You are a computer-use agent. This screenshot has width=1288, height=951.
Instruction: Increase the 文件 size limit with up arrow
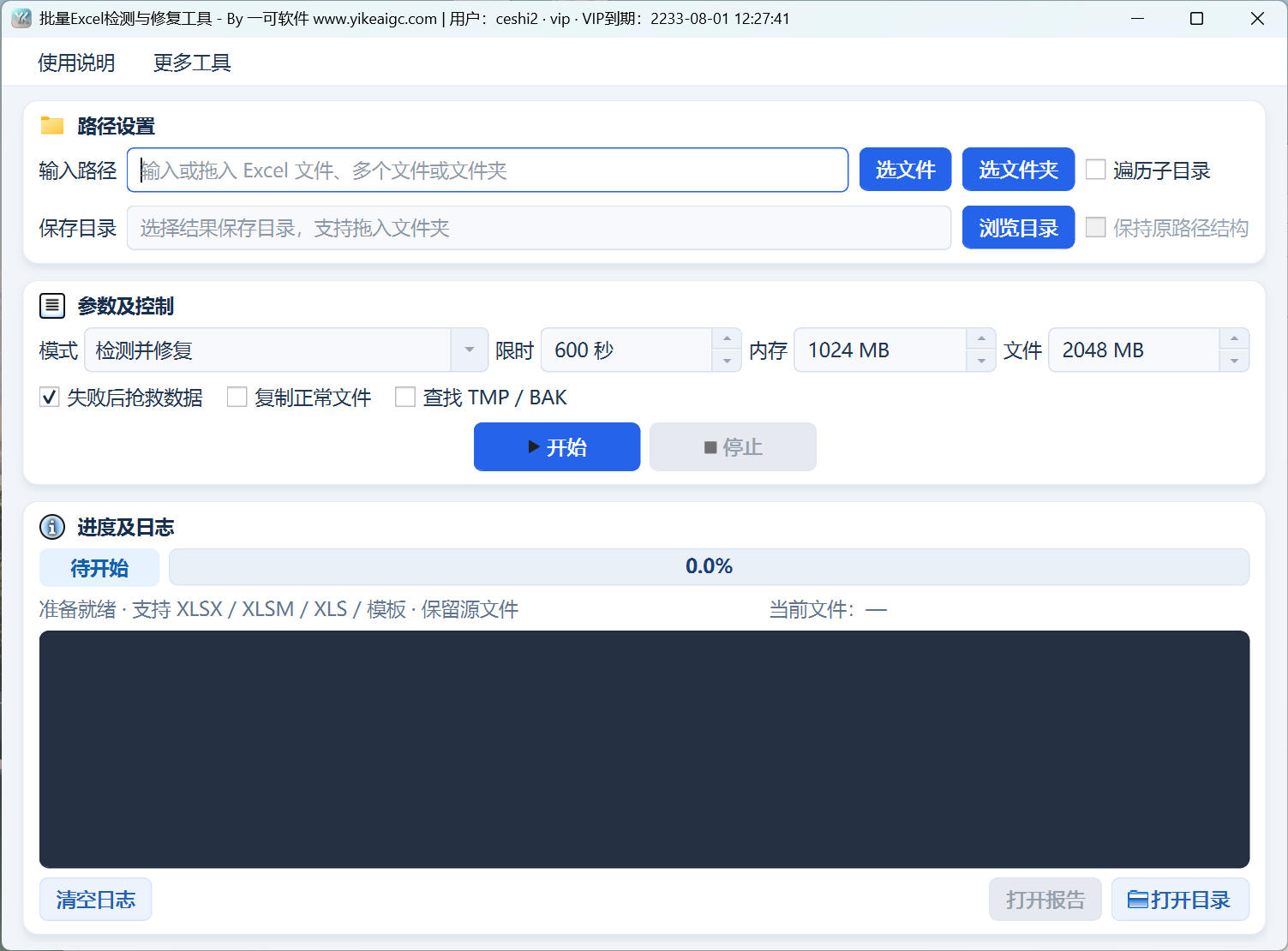click(x=1234, y=339)
